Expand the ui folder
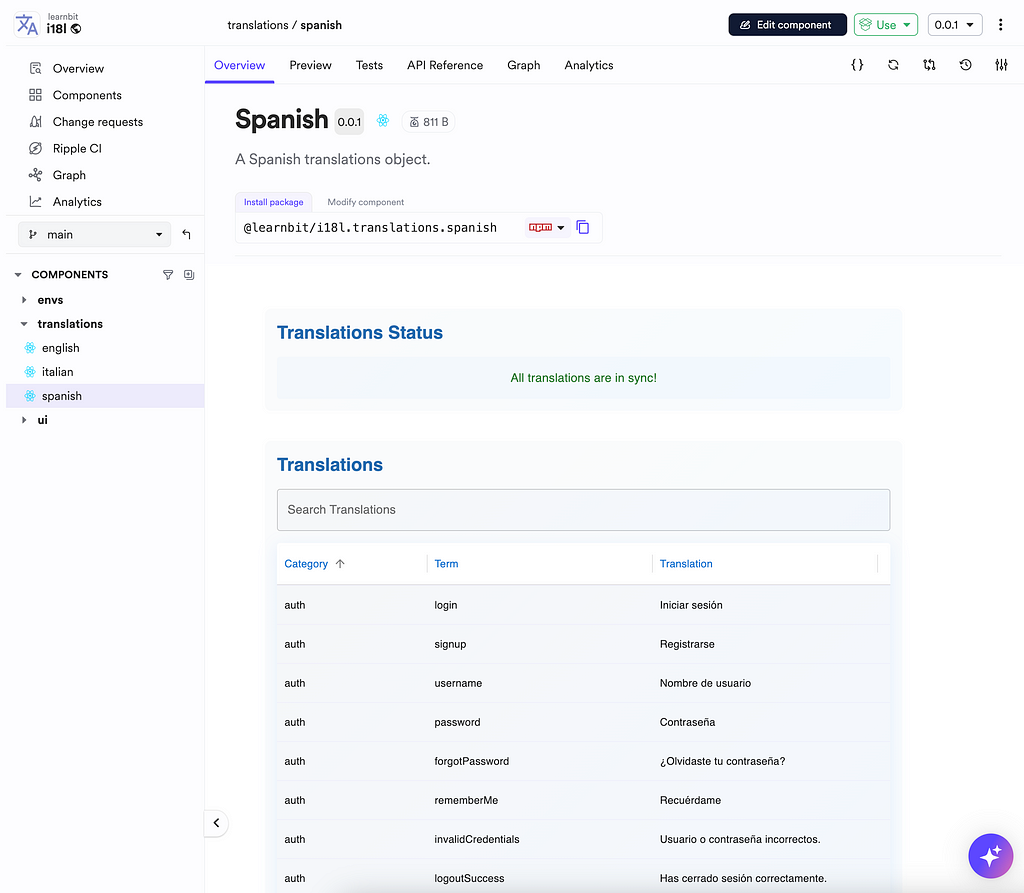Screen dimensions: 1024x893 pos(24,420)
